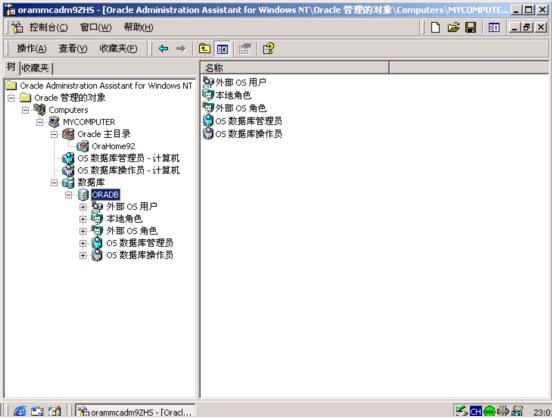This screenshot has height=418, width=552.
Task: Save console with floppy disk icon
Action: coord(471,27)
